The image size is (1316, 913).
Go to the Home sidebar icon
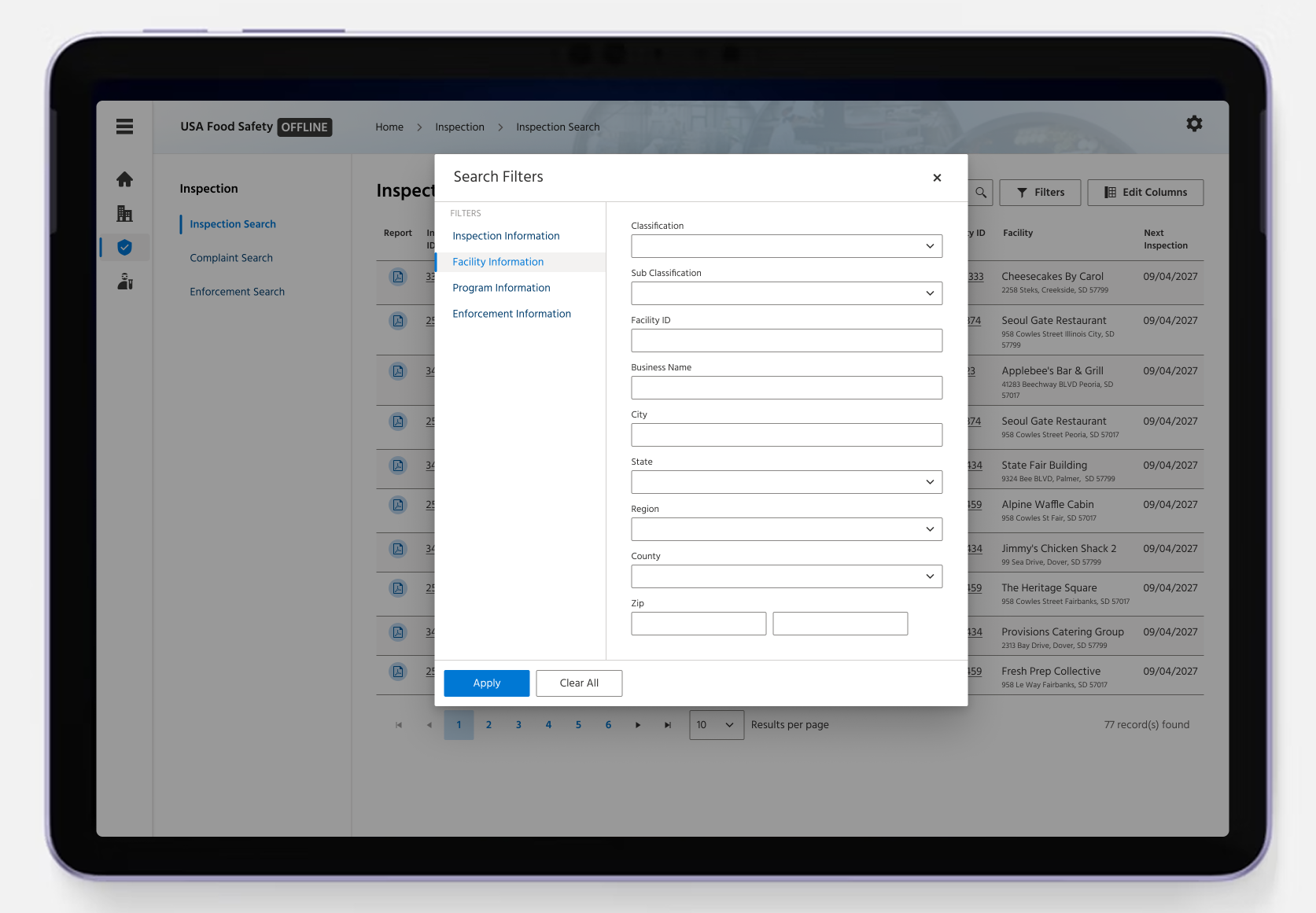[124, 179]
